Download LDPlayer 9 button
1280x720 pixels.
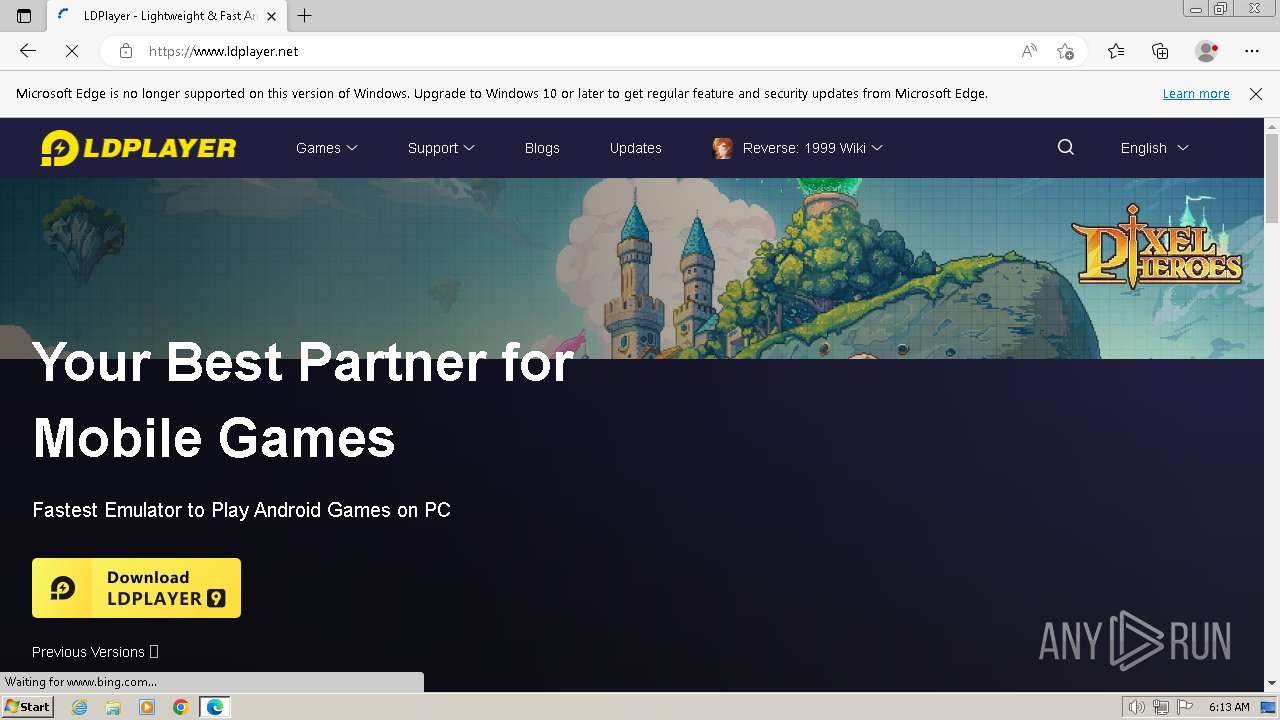tap(136, 588)
